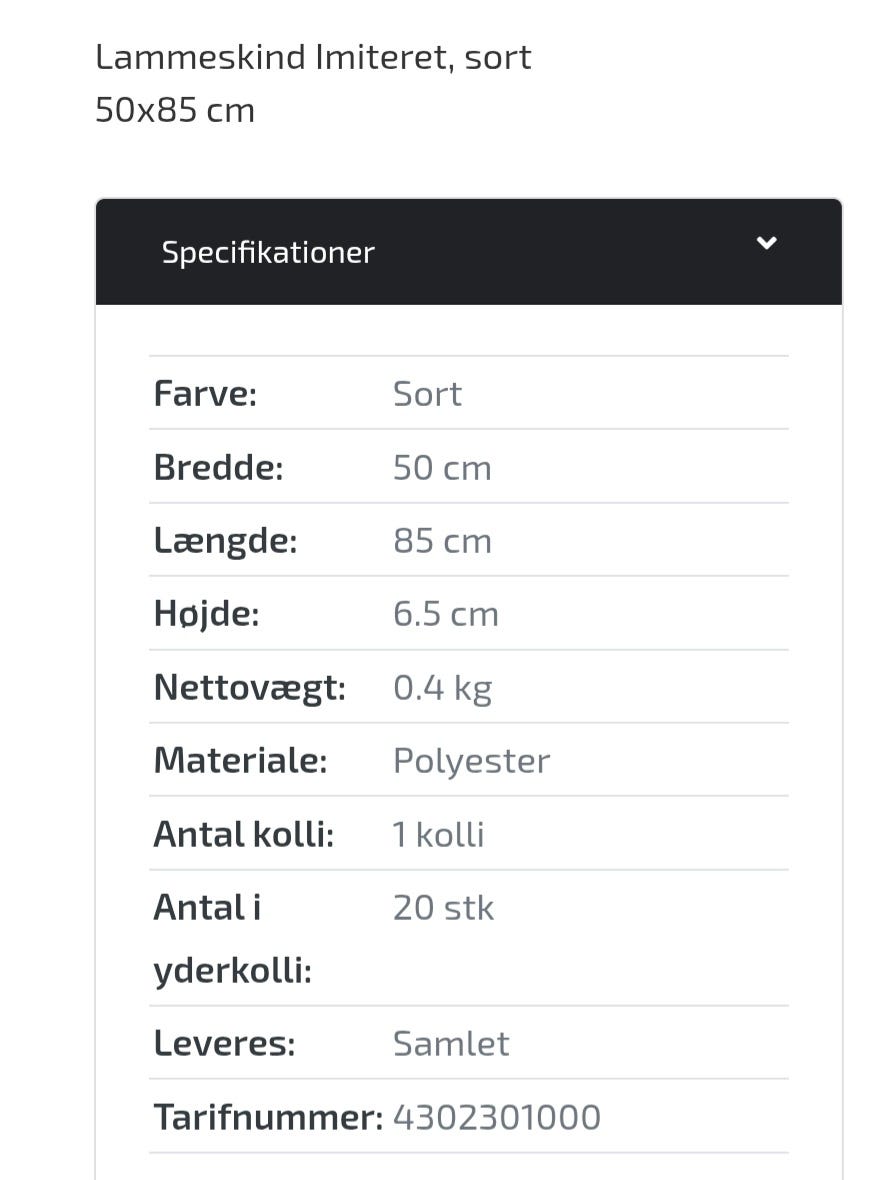Click the Materiale label
The image size is (885, 1180).
coord(240,761)
